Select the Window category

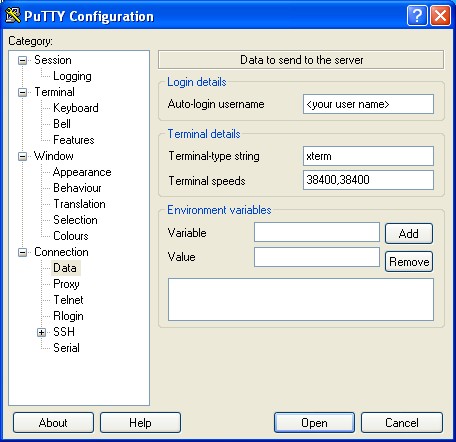pyautogui.click(x=54, y=156)
